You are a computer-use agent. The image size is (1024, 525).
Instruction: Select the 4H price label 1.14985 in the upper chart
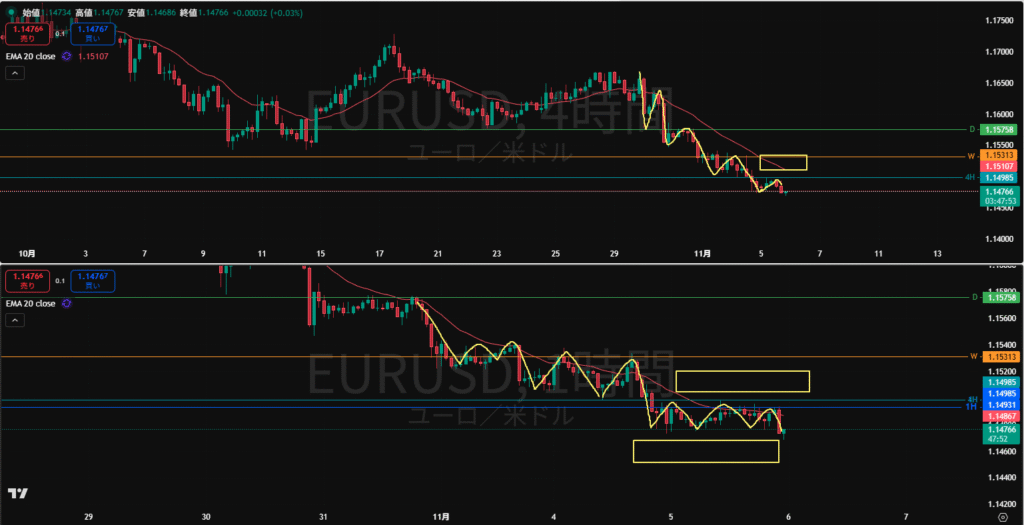1000,177
